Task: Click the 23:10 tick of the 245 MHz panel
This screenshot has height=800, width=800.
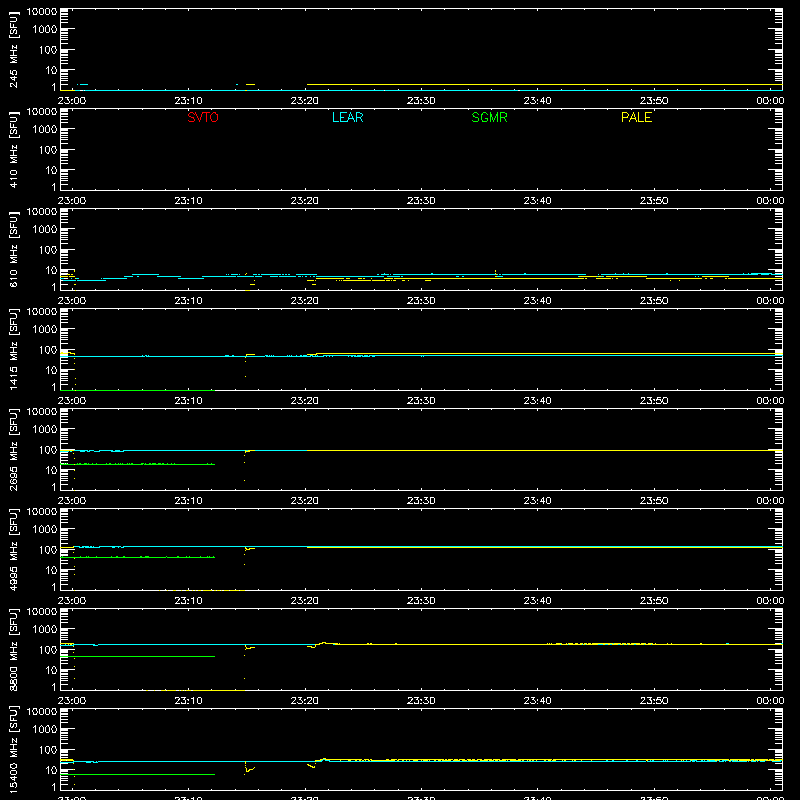Action: tap(188, 101)
